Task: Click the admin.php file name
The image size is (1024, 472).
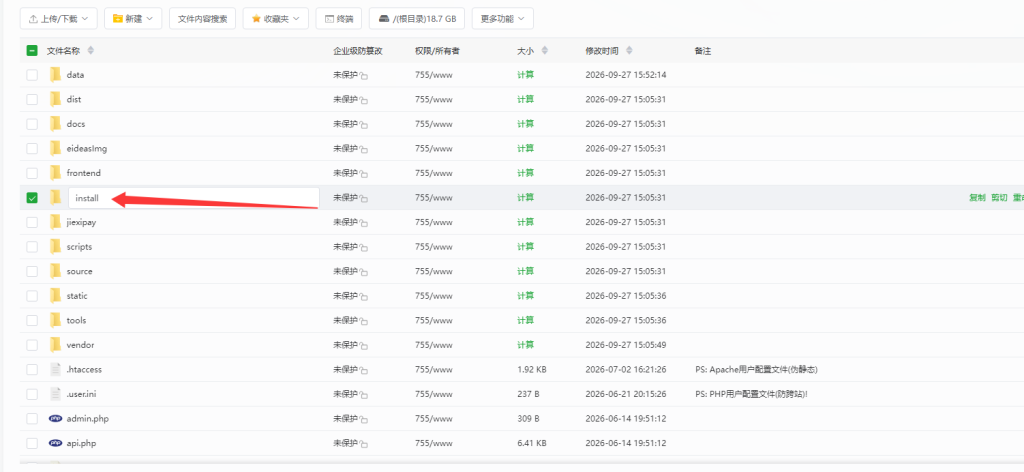Action: [x=88, y=418]
